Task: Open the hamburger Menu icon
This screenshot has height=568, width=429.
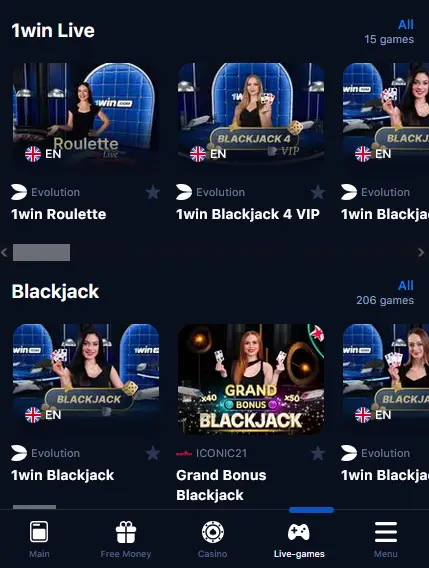Action: click(x=386, y=532)
